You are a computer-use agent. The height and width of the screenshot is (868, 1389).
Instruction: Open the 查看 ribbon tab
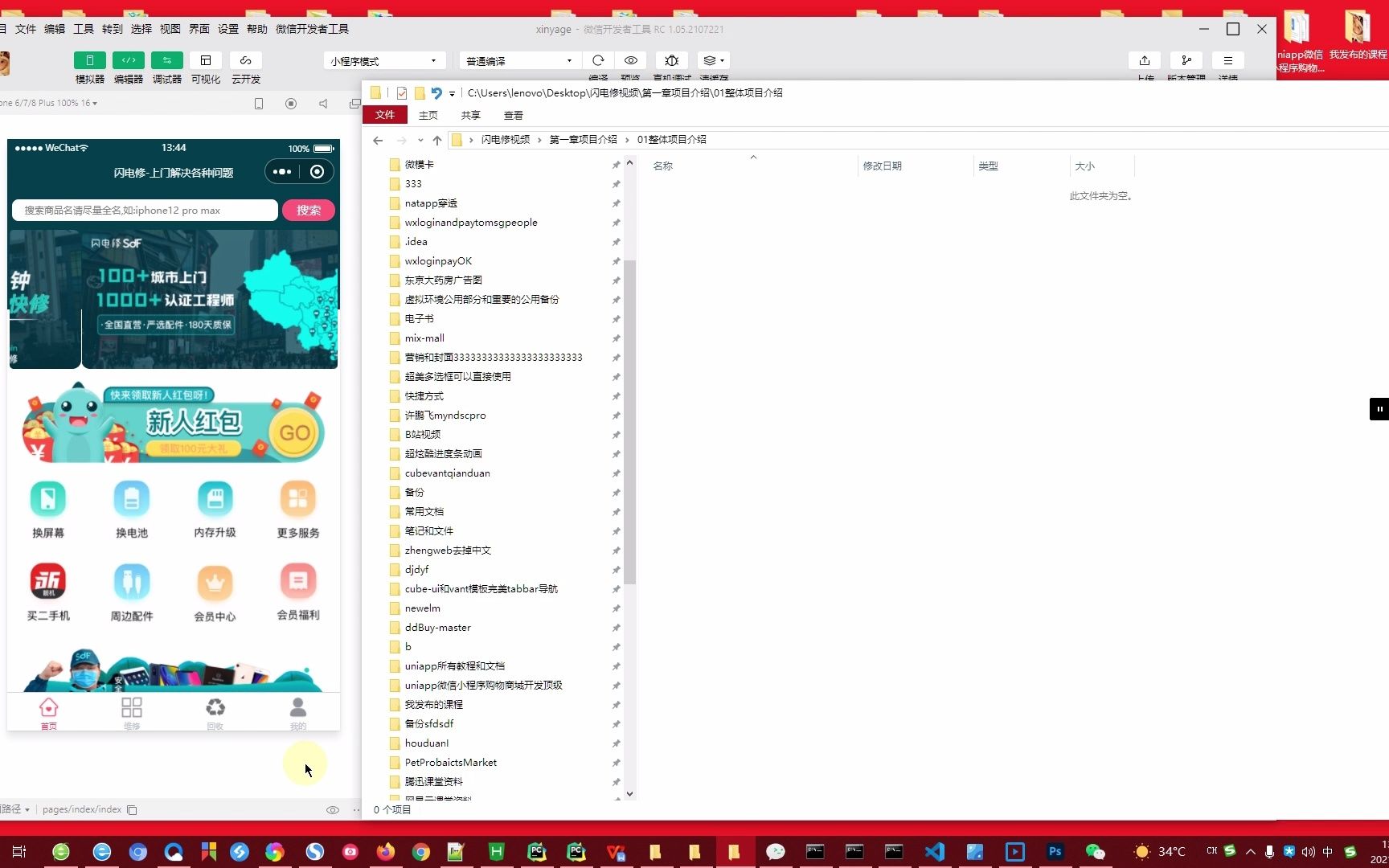point(514,115)
